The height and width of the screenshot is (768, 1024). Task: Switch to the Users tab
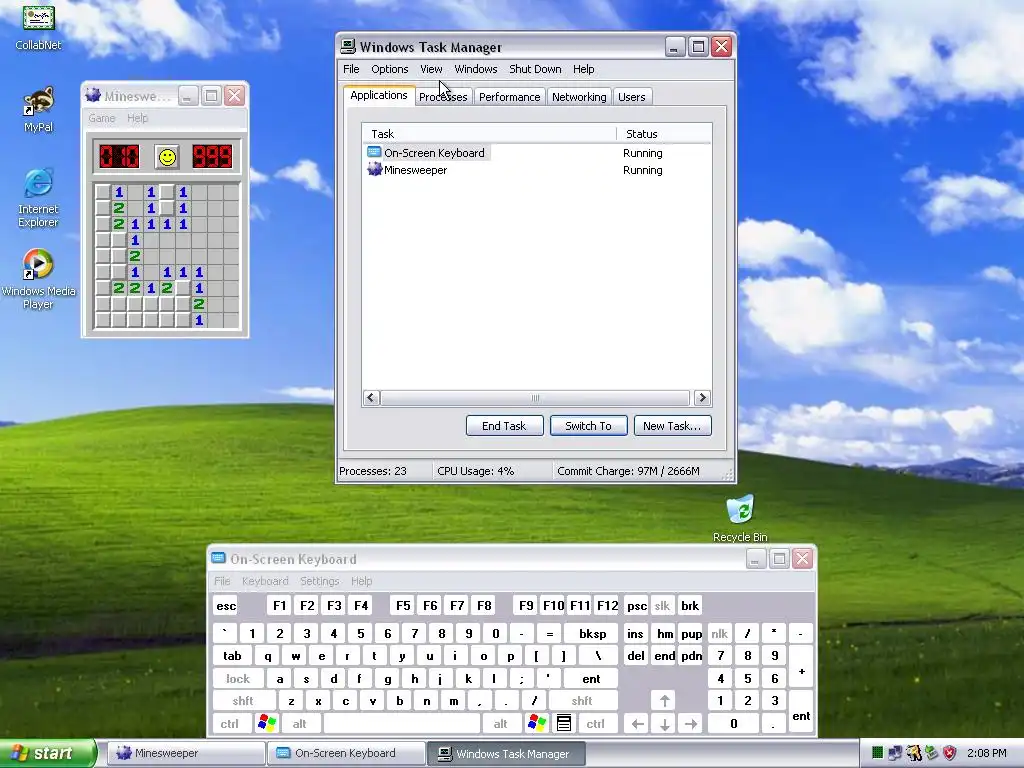coord(632,97)
